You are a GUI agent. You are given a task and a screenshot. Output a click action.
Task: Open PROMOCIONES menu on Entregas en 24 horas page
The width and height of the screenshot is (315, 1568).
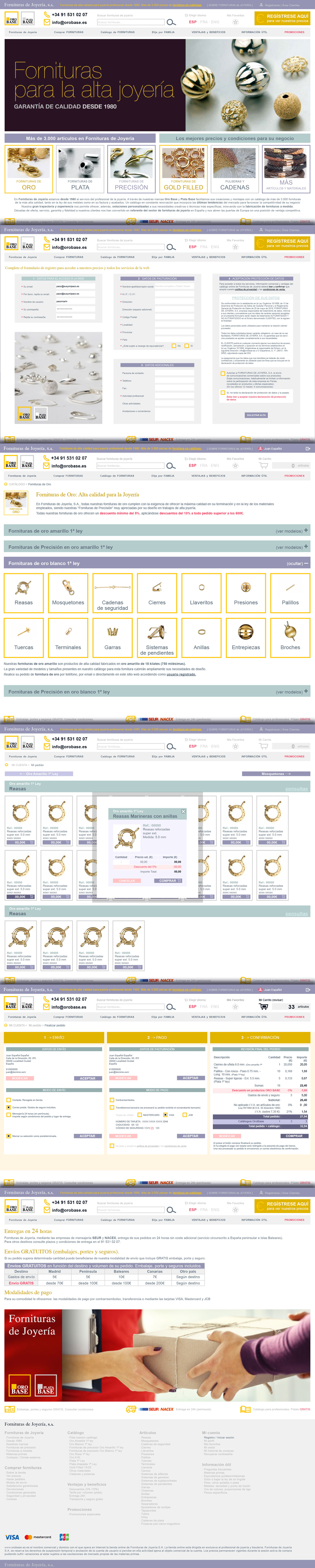coord(294,1220)
